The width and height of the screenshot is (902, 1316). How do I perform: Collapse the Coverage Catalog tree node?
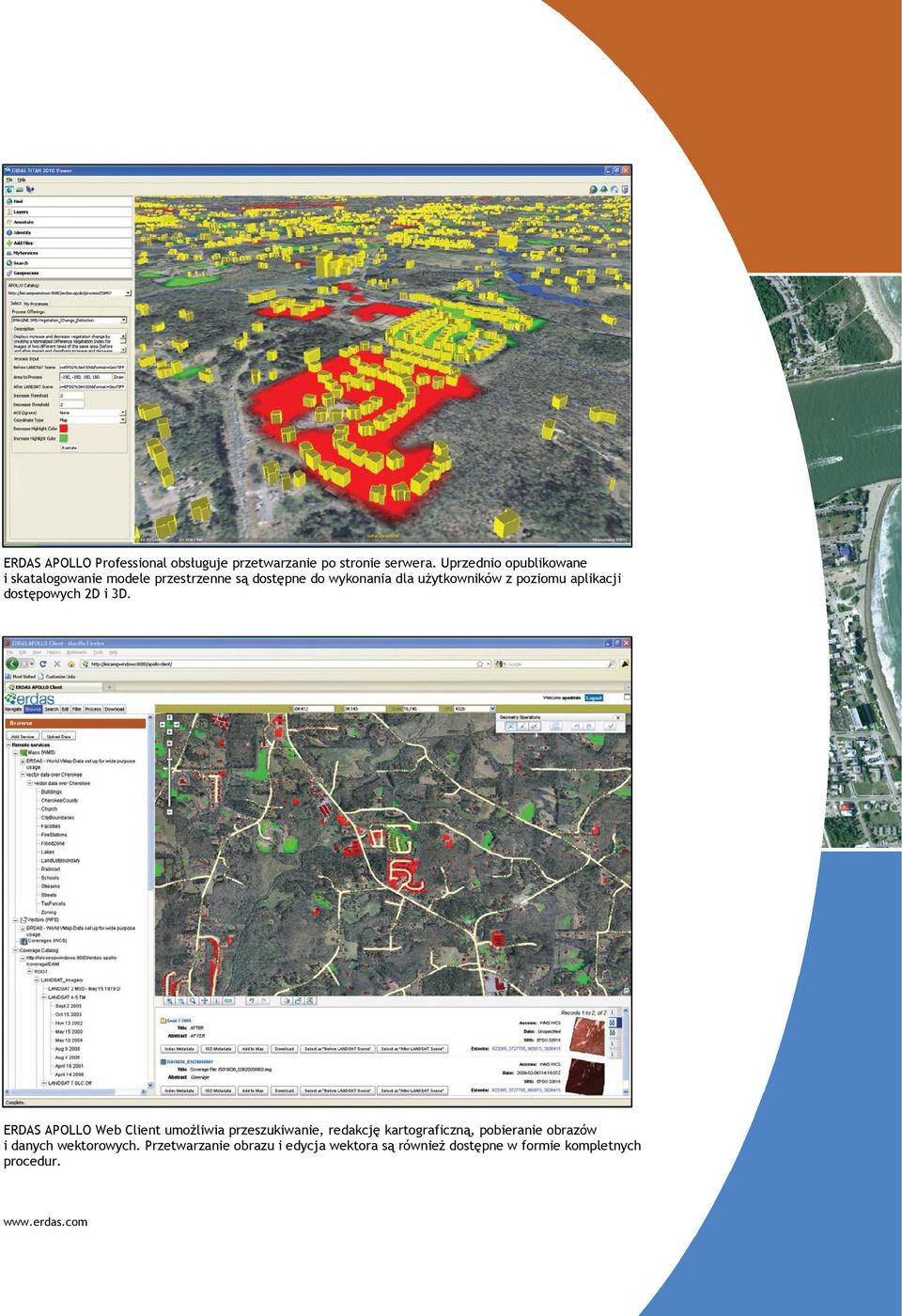[15, 950]
